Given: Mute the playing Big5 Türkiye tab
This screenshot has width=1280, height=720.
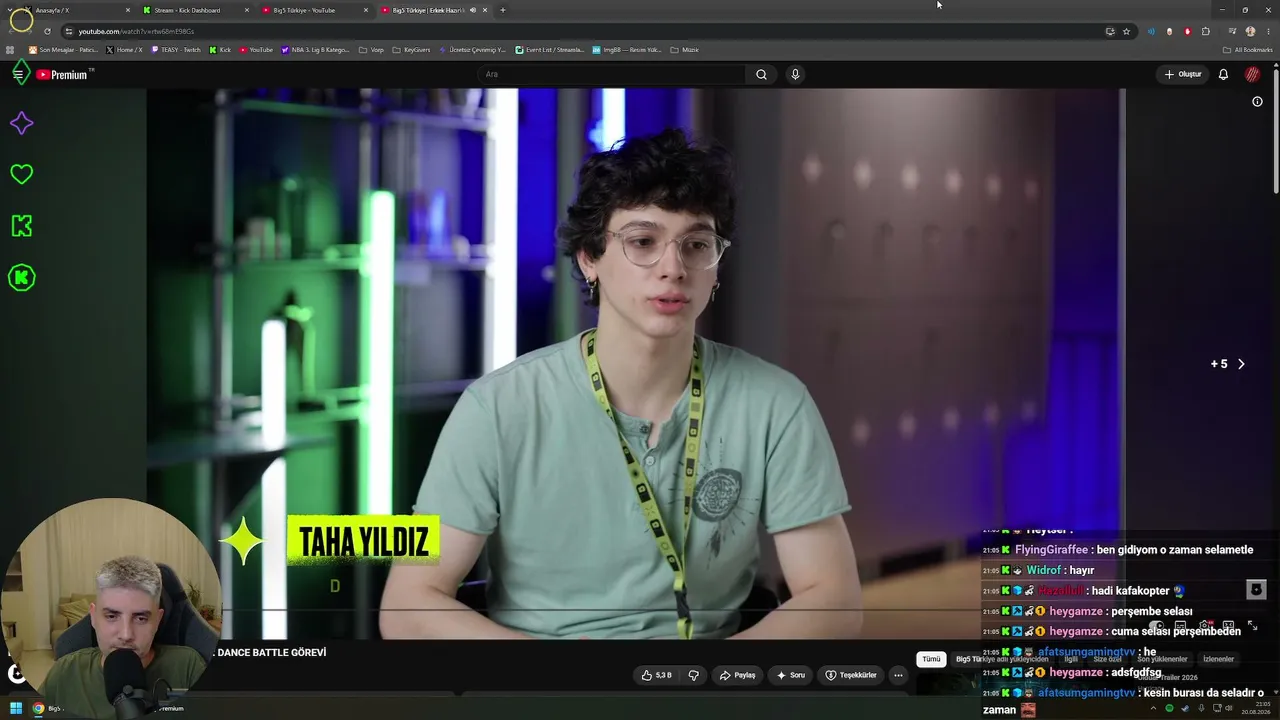Looking at the screenshot, I should (473, 10).
